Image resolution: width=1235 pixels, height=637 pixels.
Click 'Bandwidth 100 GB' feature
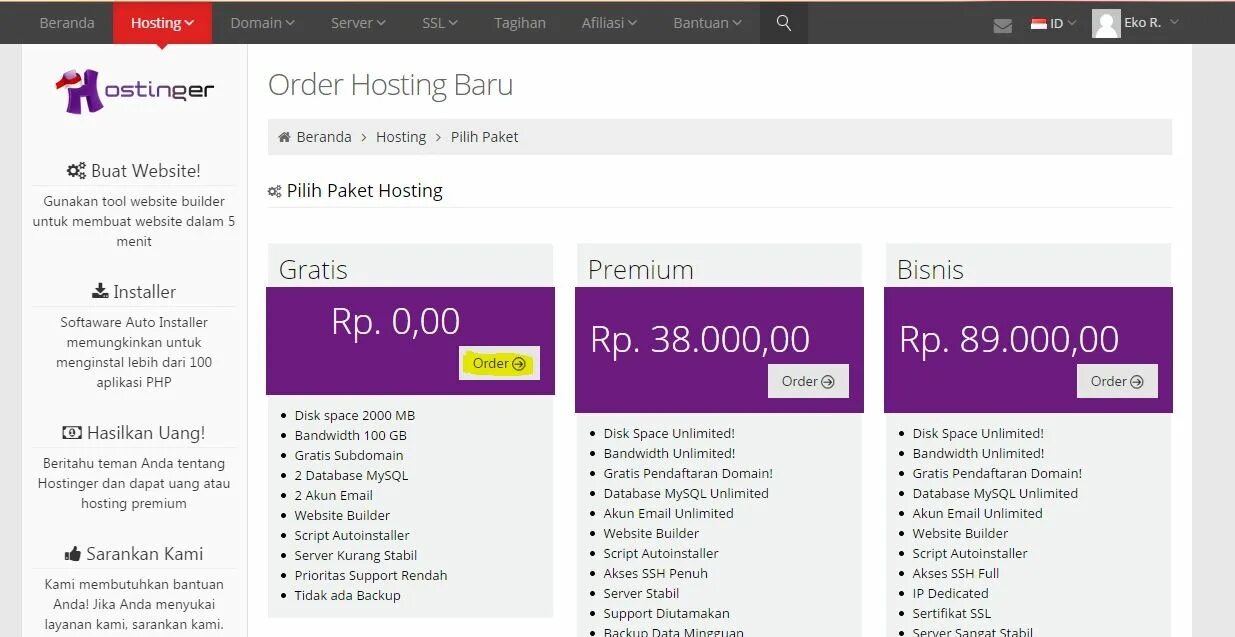(x=350, y=435)
